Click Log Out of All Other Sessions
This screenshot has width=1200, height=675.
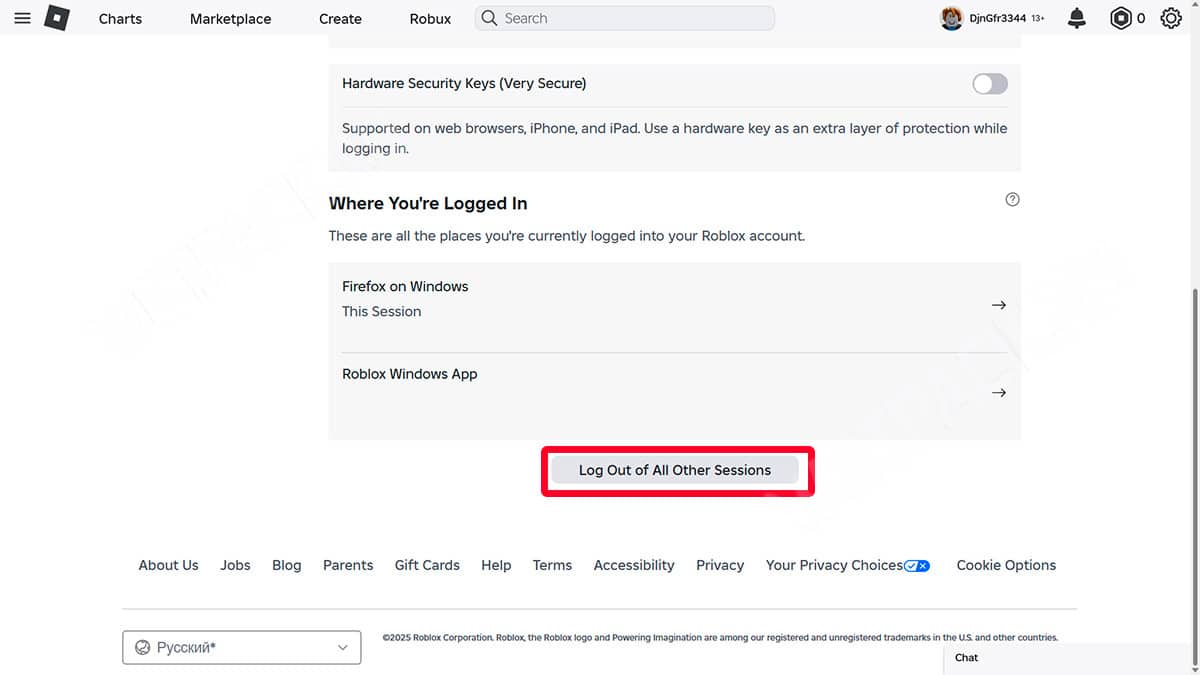click(x=675, y=470)
